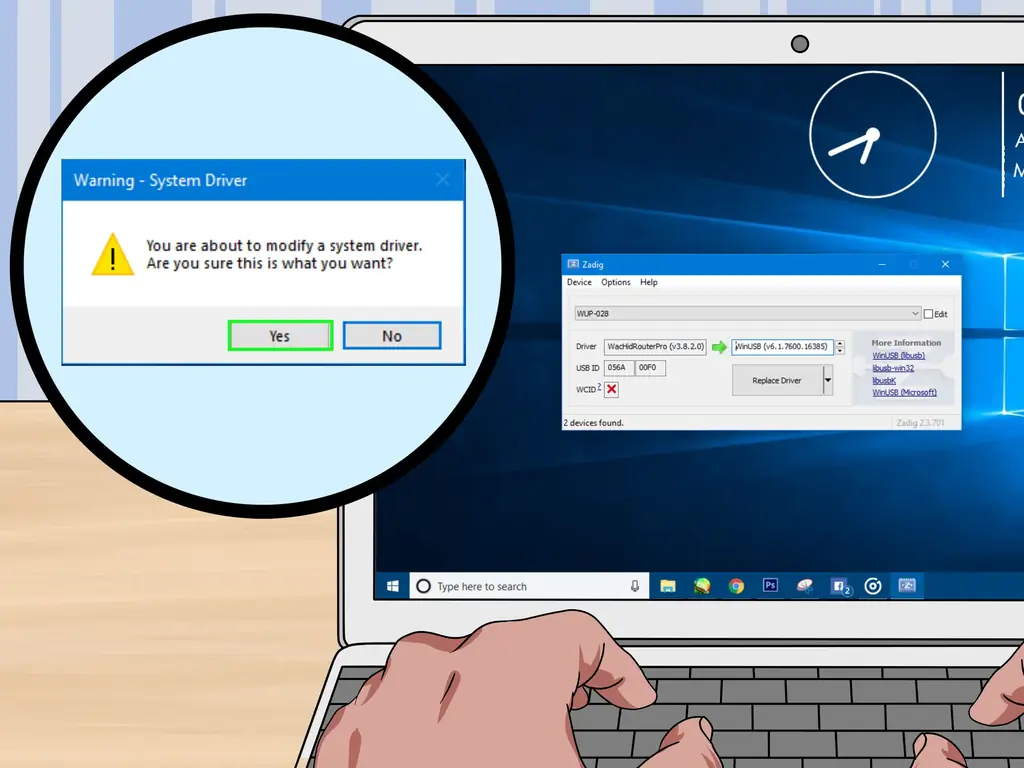Open the WCID question mark link
1024x768 pixels.
click(599, 387)
